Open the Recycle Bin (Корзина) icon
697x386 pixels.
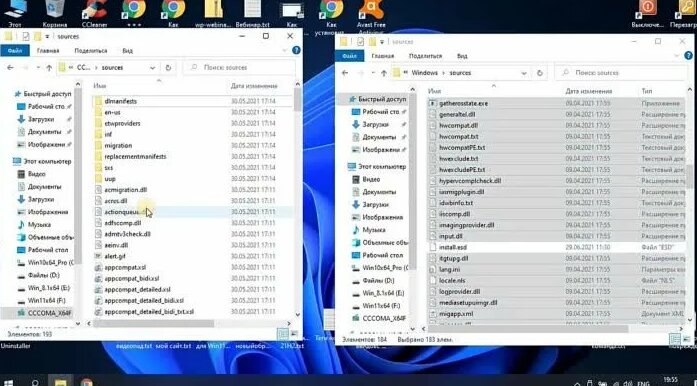click(x=55, y=13)
